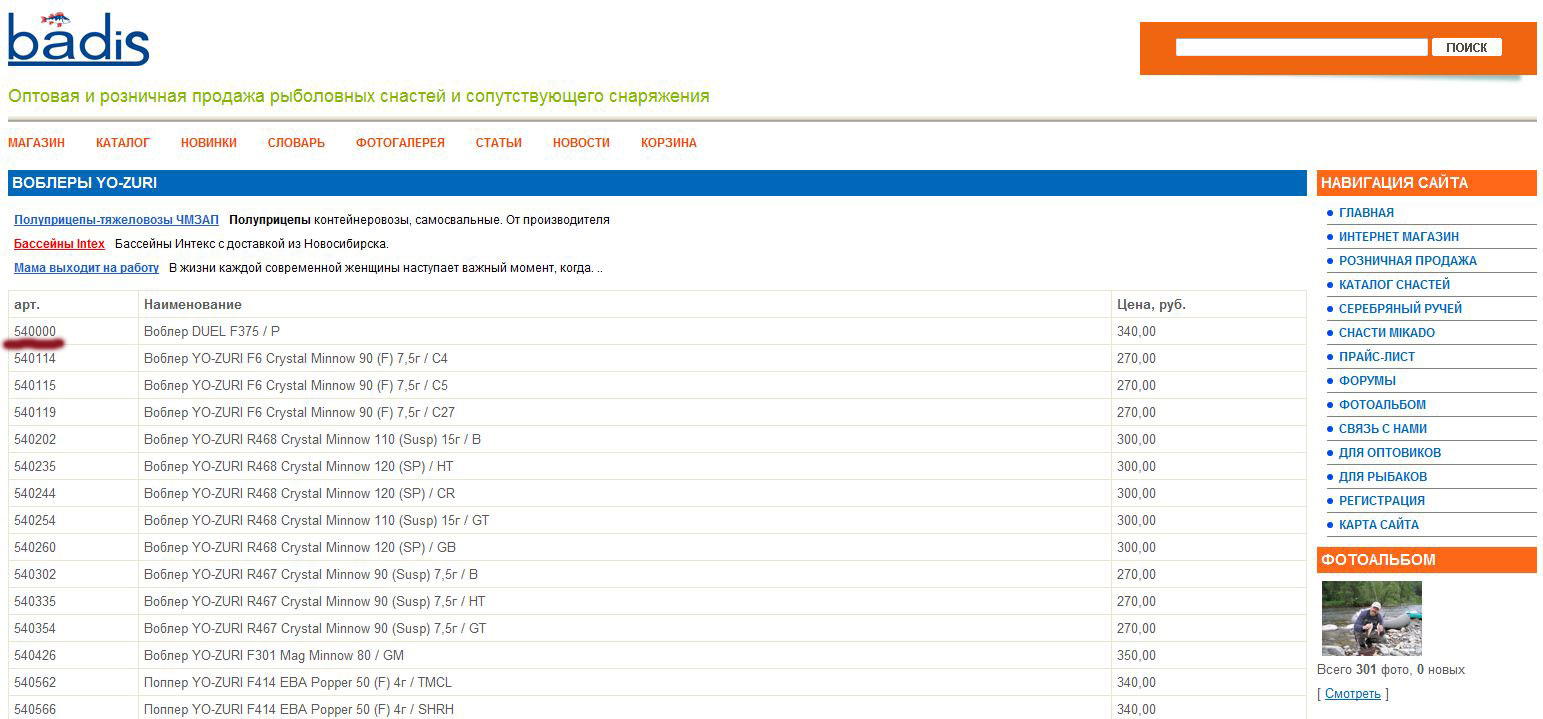Screen dimensions: 1543x719
Task: Click the badis logo
Action: coord(78,40)
